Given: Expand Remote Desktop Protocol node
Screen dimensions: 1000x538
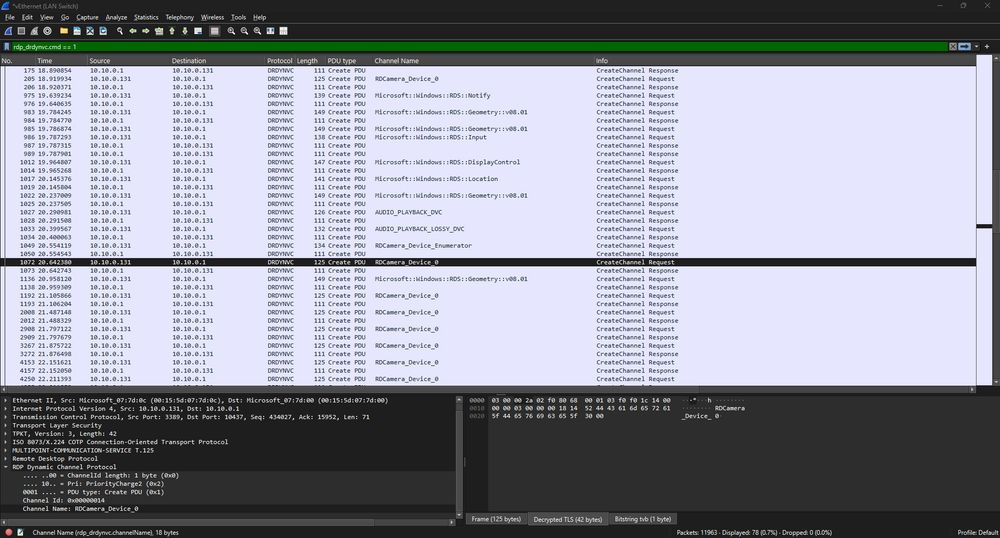Looking at the screenshot, I should pos(6,458).
